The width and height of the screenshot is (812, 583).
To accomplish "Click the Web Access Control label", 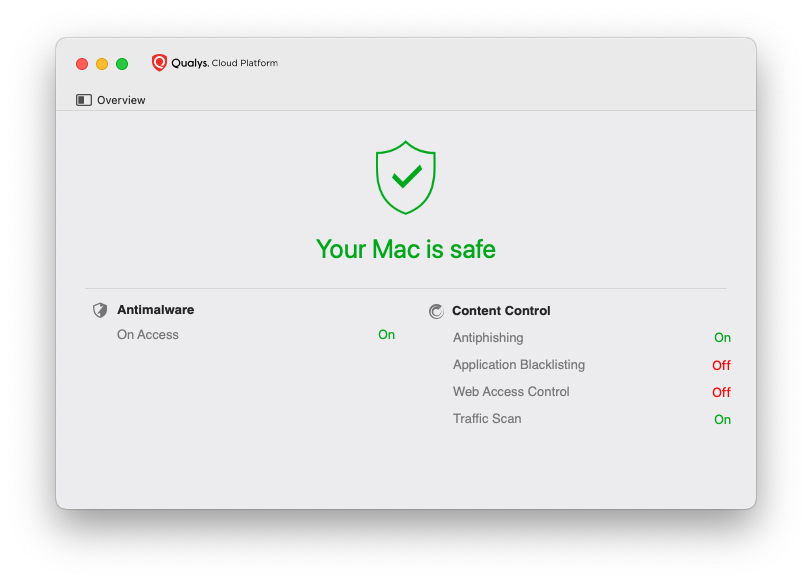I will (511, 392).
